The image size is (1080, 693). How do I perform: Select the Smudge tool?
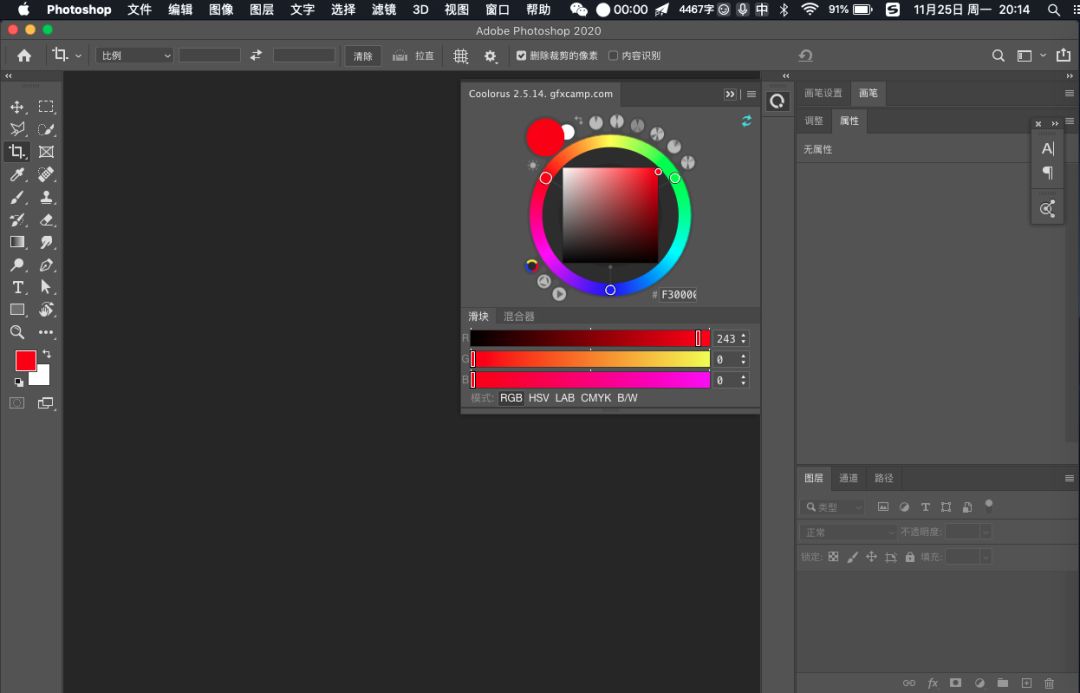coord(46,242)
